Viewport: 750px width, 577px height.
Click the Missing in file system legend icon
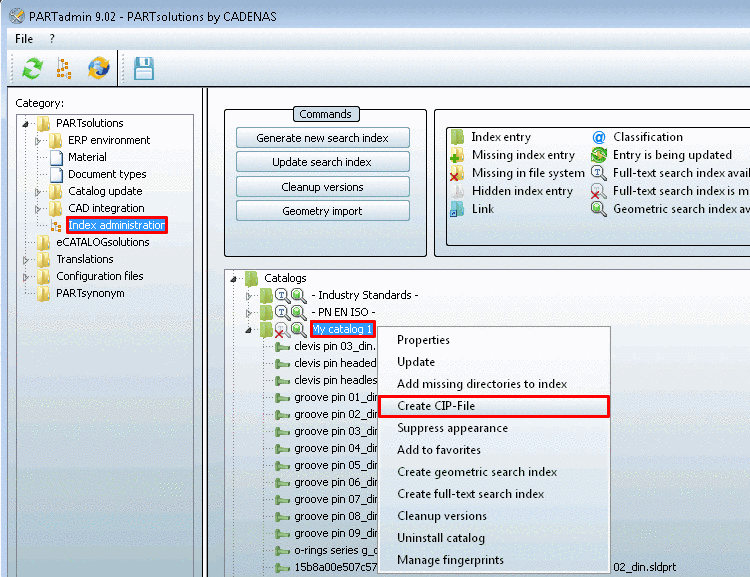tap(457, 173)
